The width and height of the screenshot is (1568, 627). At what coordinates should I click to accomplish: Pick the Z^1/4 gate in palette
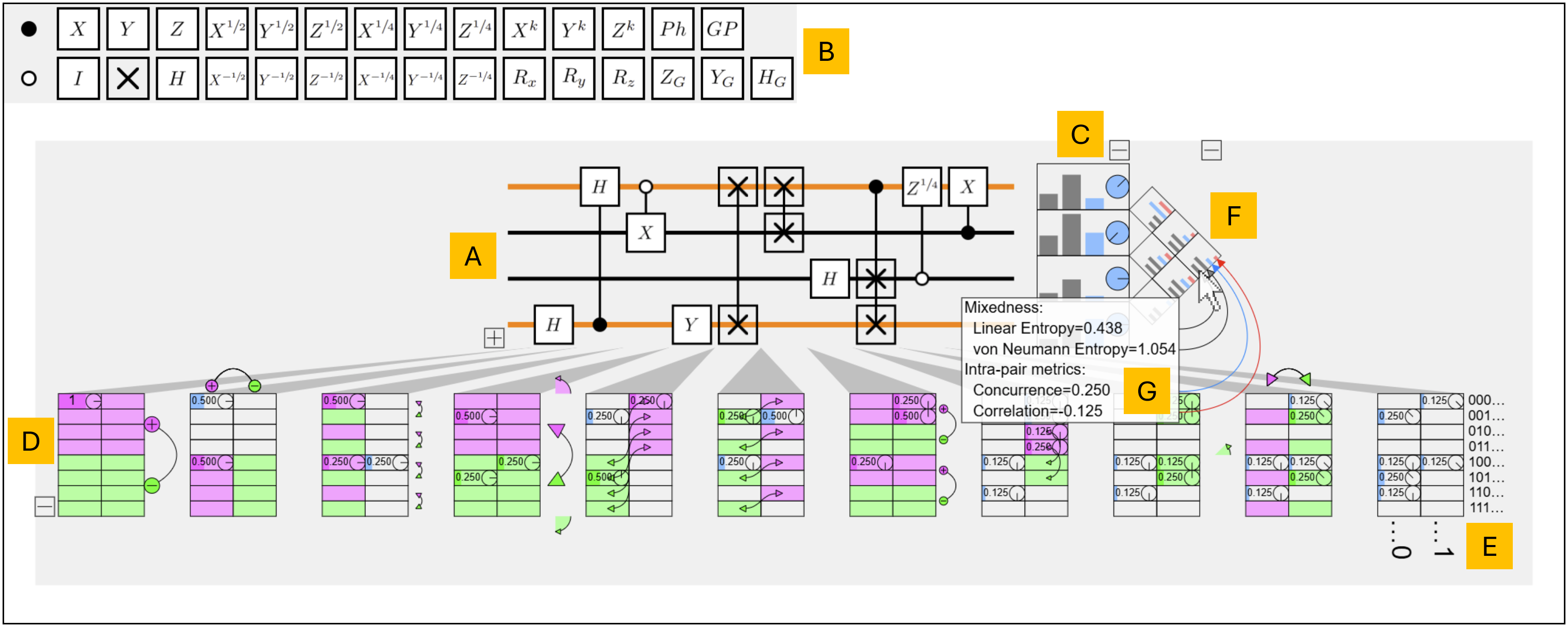click(x=474, y=28)
